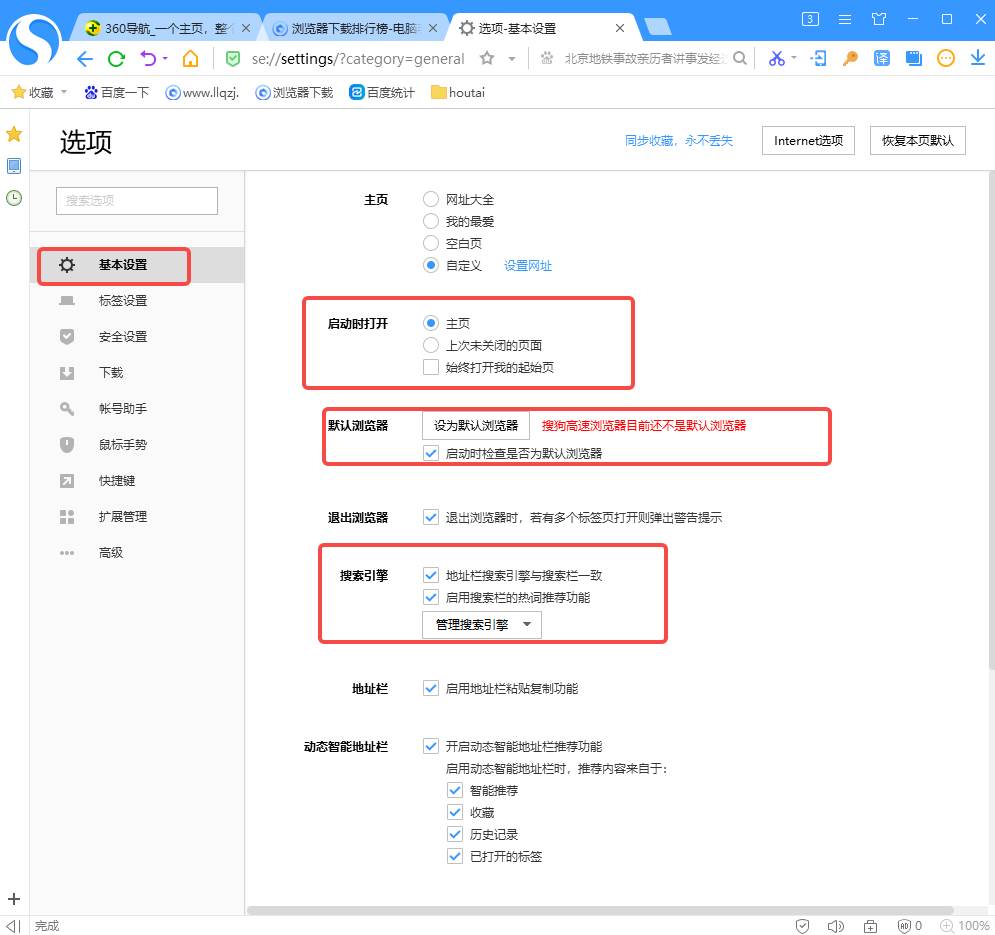Switch to 浏览器下载排行榜 tab
Screen dimensions: 995x935
[x=354, y=29]
